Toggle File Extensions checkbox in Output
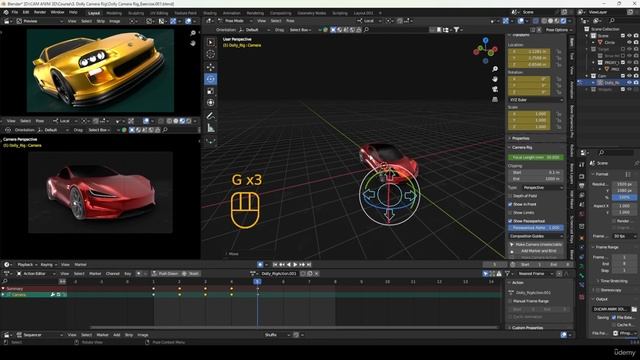This screenshot has width=640, height=360. click(x=614, y=317)
